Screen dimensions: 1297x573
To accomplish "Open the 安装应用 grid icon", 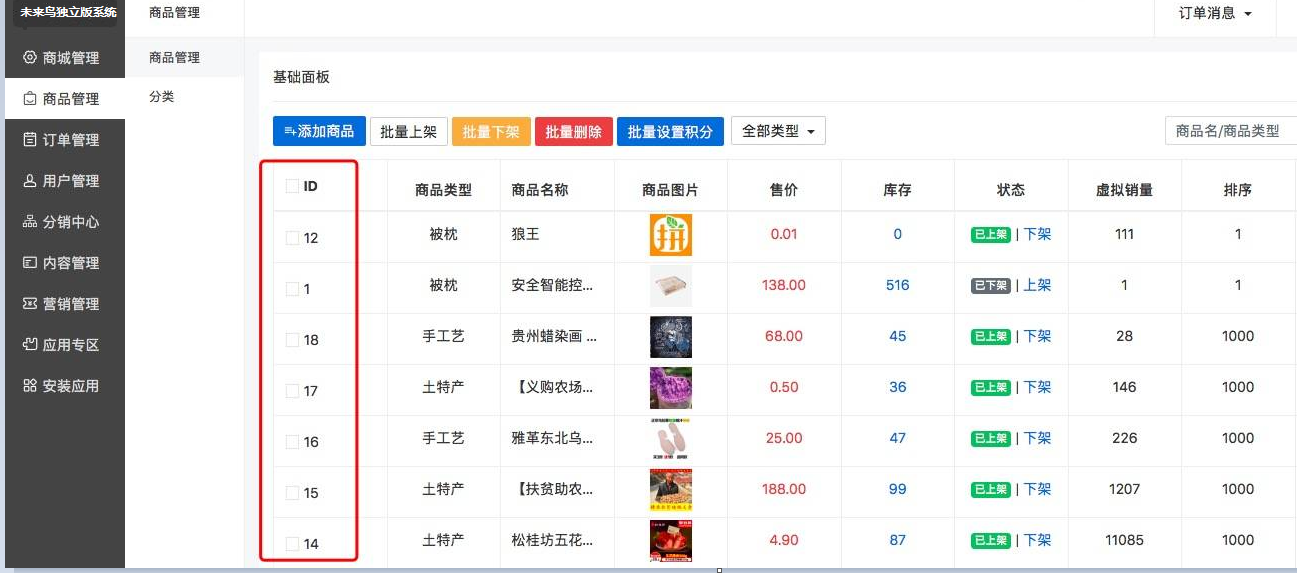I will [30, 386].
